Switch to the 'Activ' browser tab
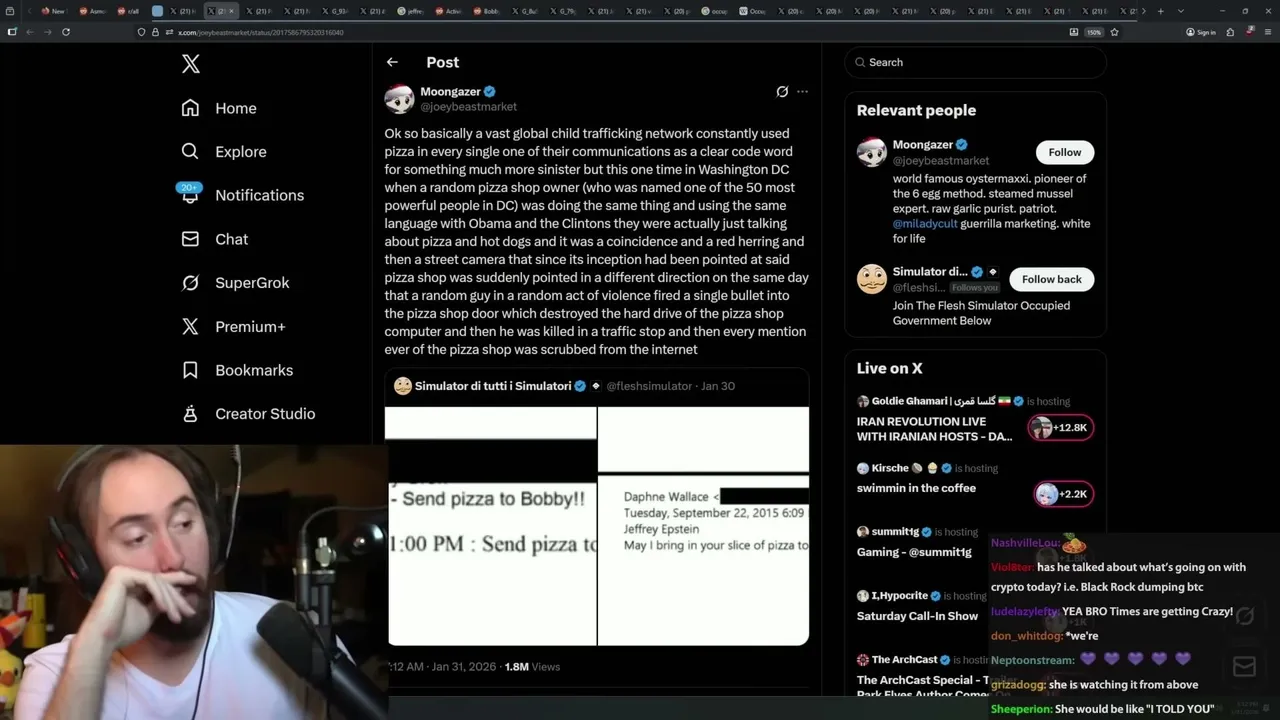The height and width of the screenshot is (720, 1280). pyautogui.click(x=449, y=11)
